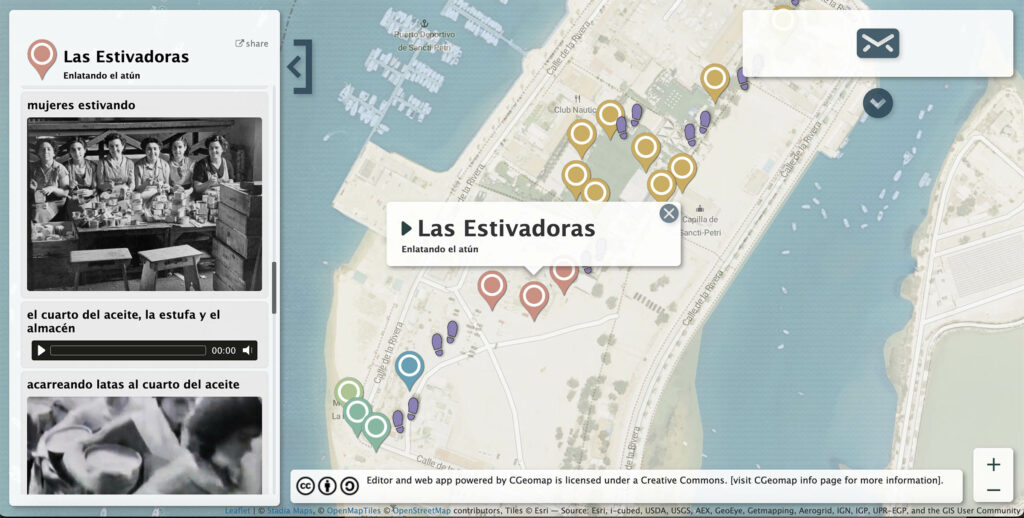Click the blue map marker pin
The width and height of the screenshot is (1024, 518).
click(x=409, y=368)
